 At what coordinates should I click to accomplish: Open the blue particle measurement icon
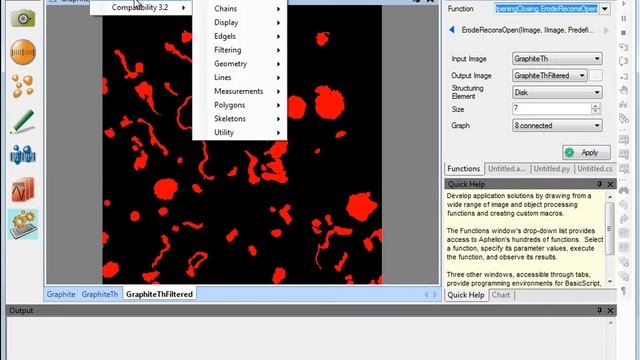tap(23, 155)
